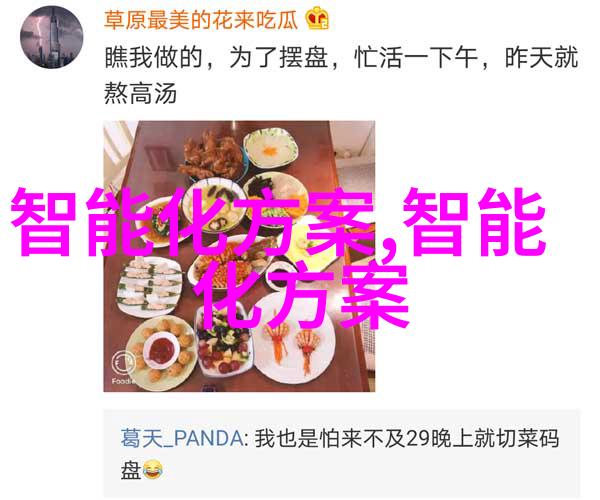The width and height of the screenshot is (600, 500).
Task: Open username 草原最美的花来吃瓜 profile
Action: 201,20
